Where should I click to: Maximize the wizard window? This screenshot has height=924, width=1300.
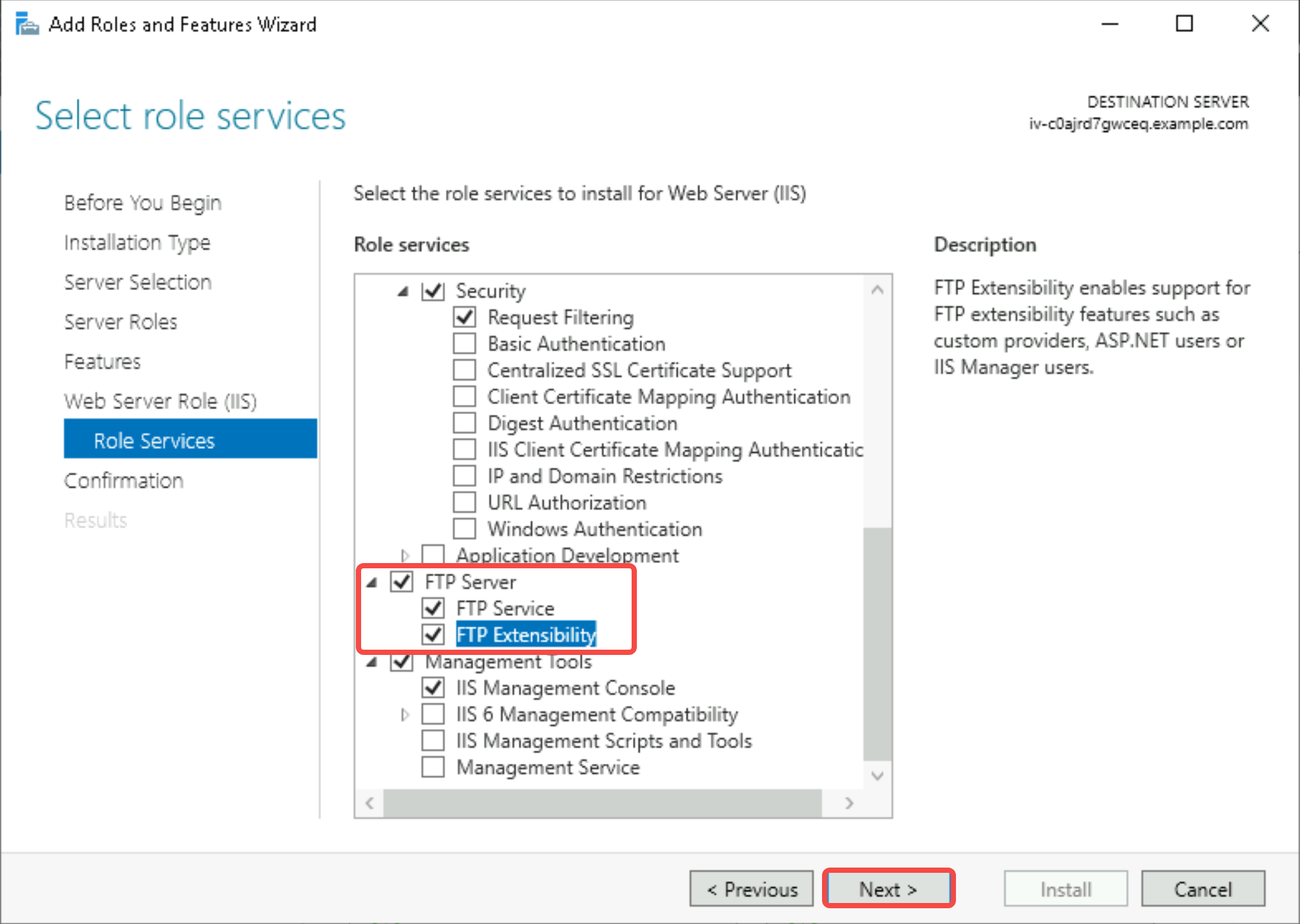click(1184, 24)
